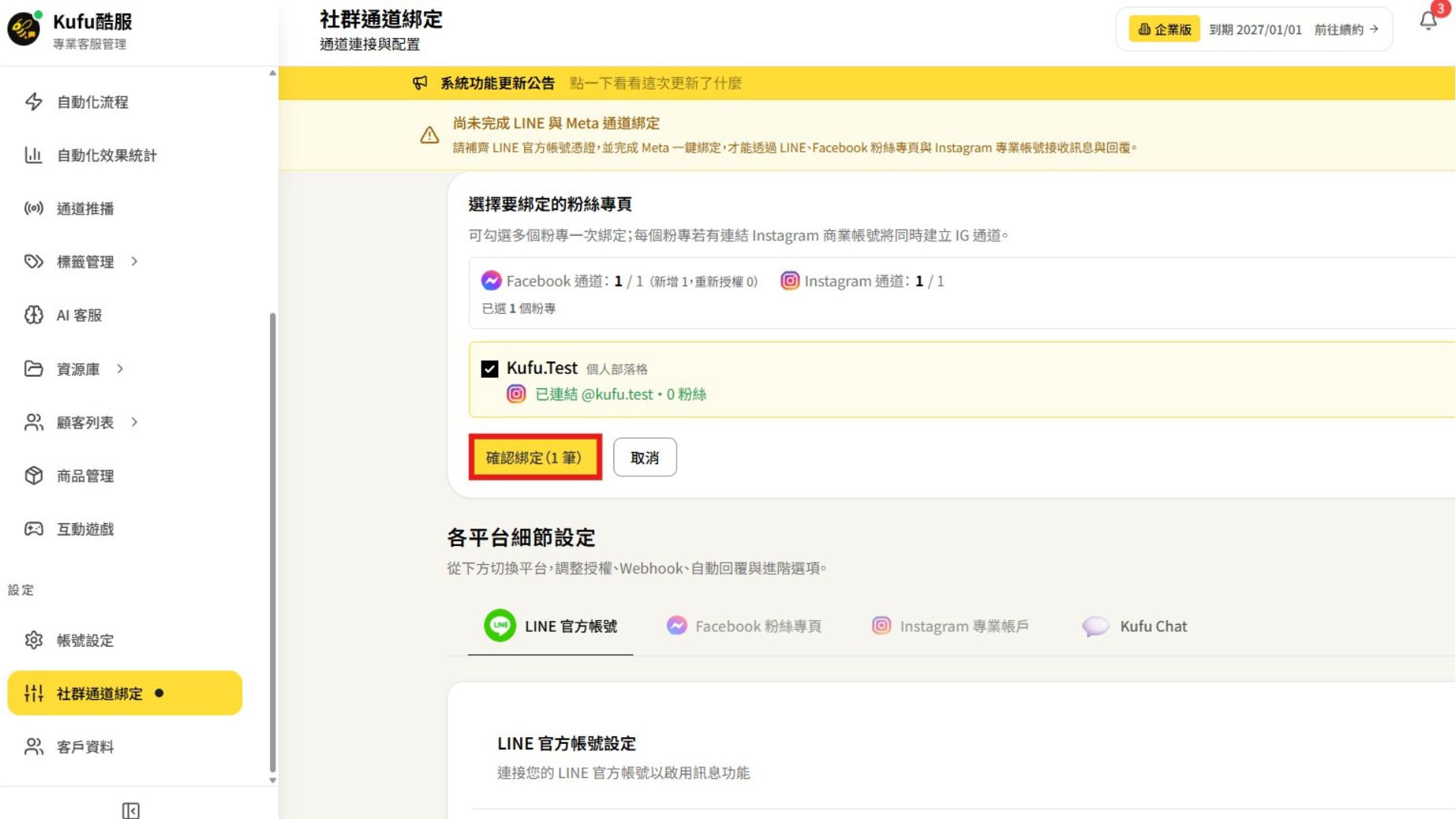This screenshot has height=819, width=1456.
Task: Click the 客戶資料 users icon
Action: [33, 747]
